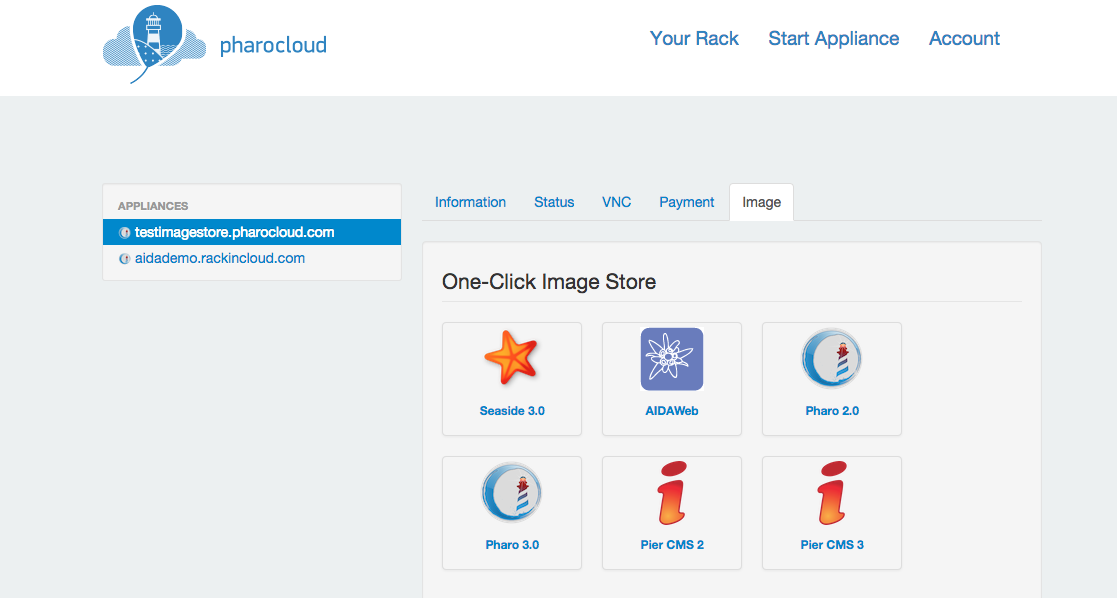Go to the VNC tab
The width and height of the screenshot is (1117, 598).
pyautogui.click(x=616, y=202)
